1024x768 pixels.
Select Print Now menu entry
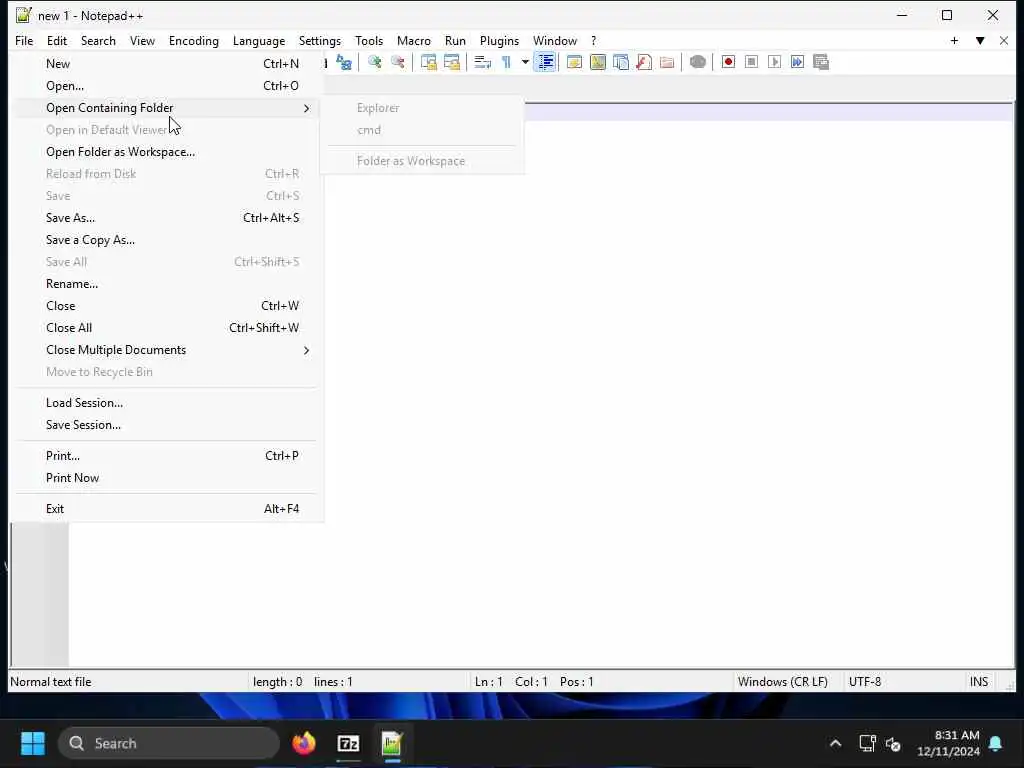pos(167,477)
